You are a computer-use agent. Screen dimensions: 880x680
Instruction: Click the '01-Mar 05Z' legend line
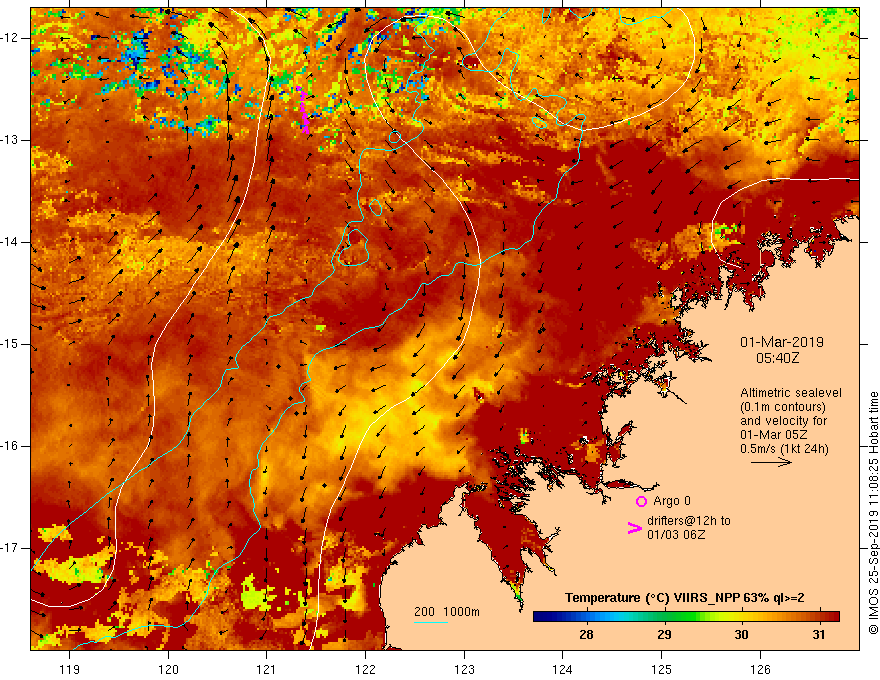pos(772,435)
